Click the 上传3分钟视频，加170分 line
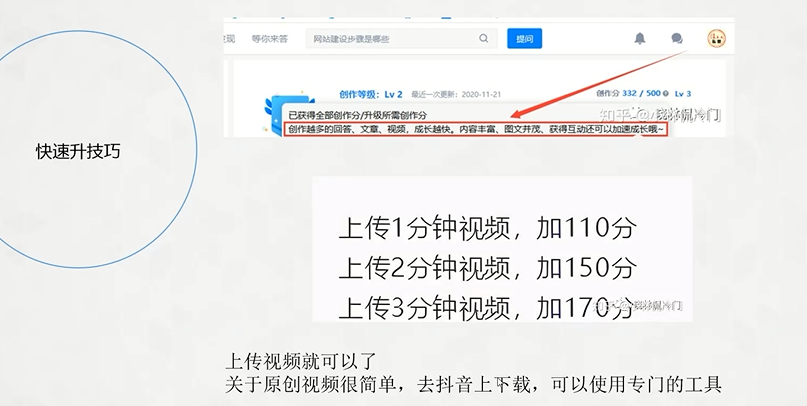Screen dimensions: 807x406 point(486,307)
